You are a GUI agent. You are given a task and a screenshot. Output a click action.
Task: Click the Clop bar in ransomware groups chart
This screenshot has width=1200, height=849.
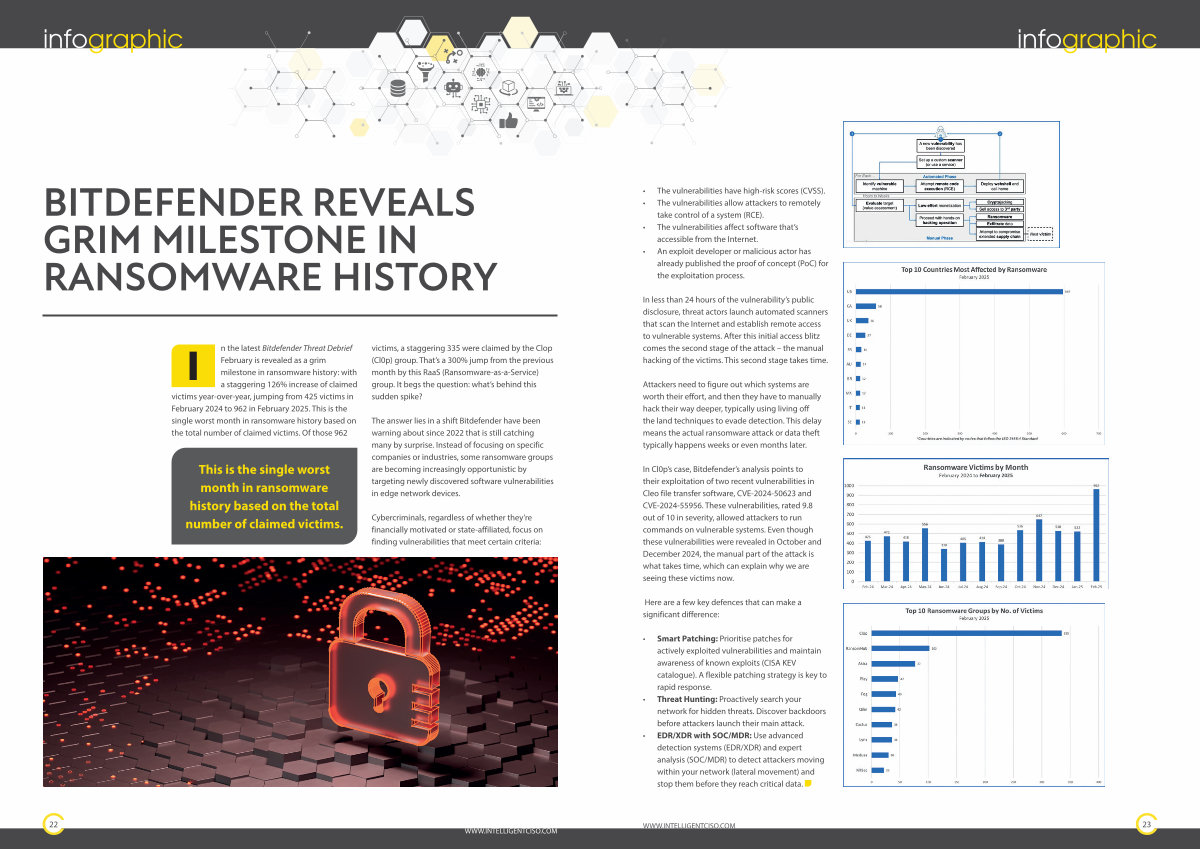pos(966,633)
